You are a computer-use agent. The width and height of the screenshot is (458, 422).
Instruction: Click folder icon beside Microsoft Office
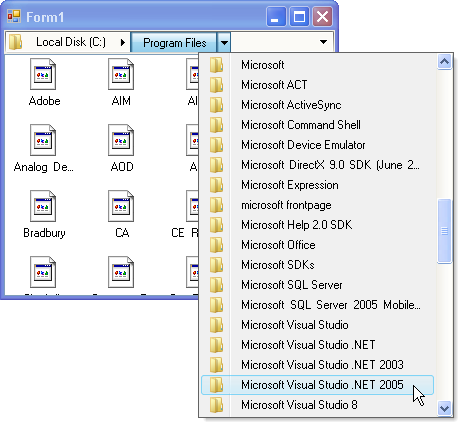tap(217, 245)
